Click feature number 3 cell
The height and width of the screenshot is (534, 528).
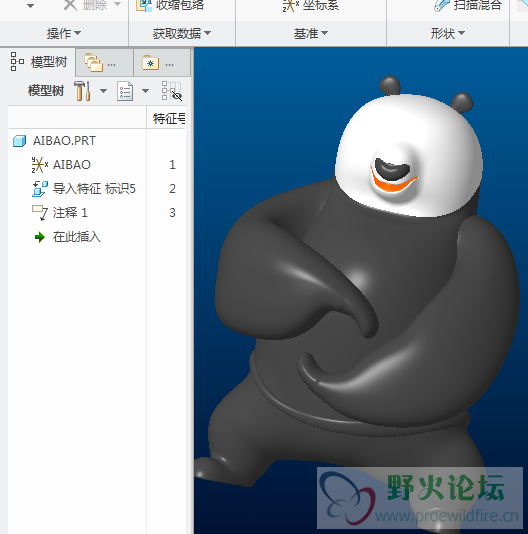point(172,213)
